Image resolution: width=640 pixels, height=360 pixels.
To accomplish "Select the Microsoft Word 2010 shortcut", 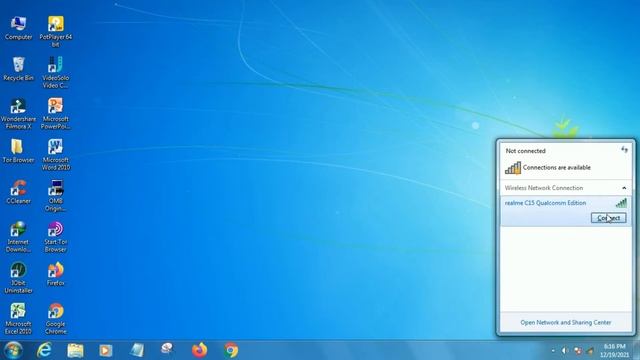I will coord(56,155).
